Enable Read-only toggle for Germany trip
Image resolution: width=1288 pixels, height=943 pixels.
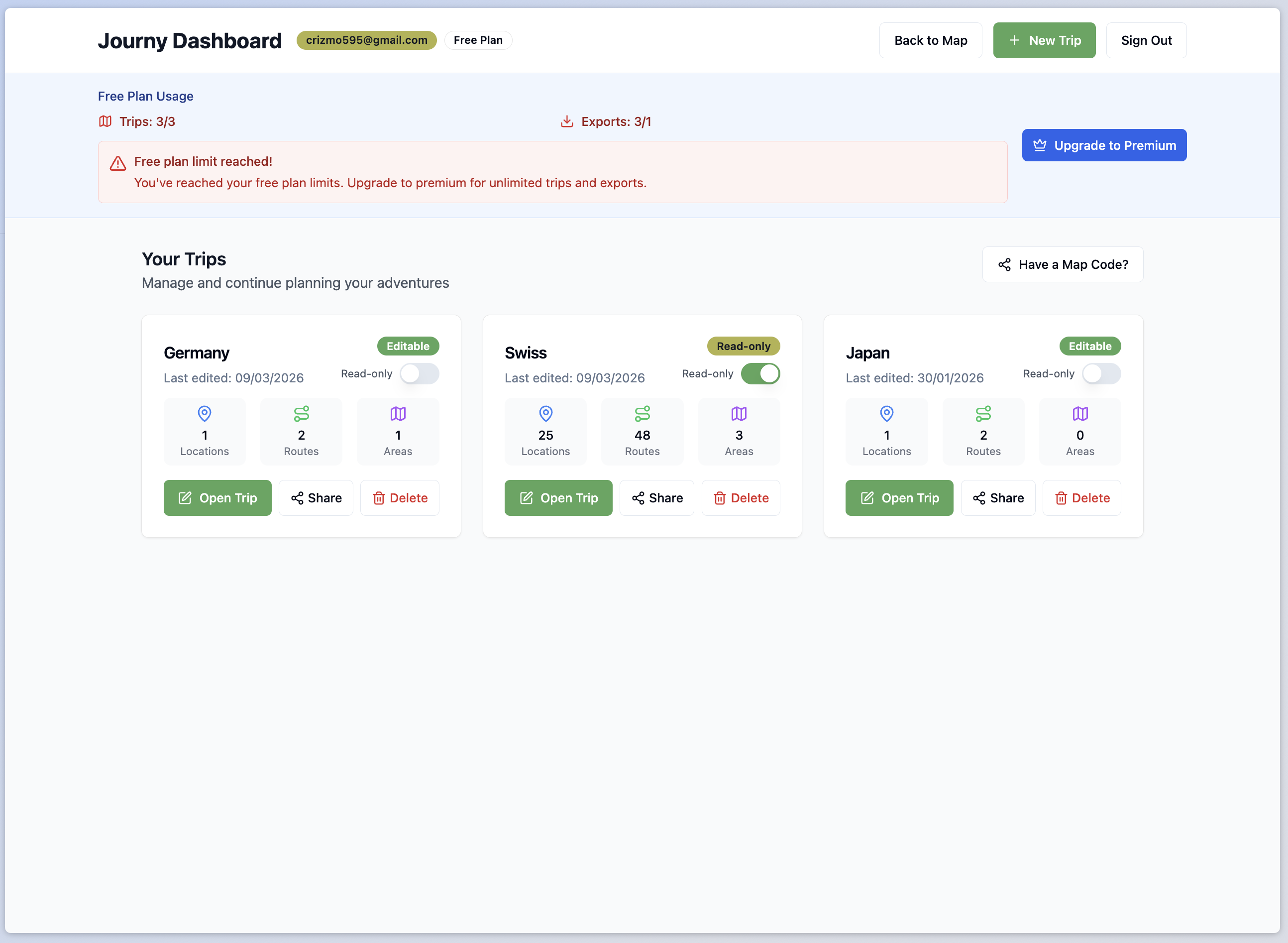click(x=419, y=374)
